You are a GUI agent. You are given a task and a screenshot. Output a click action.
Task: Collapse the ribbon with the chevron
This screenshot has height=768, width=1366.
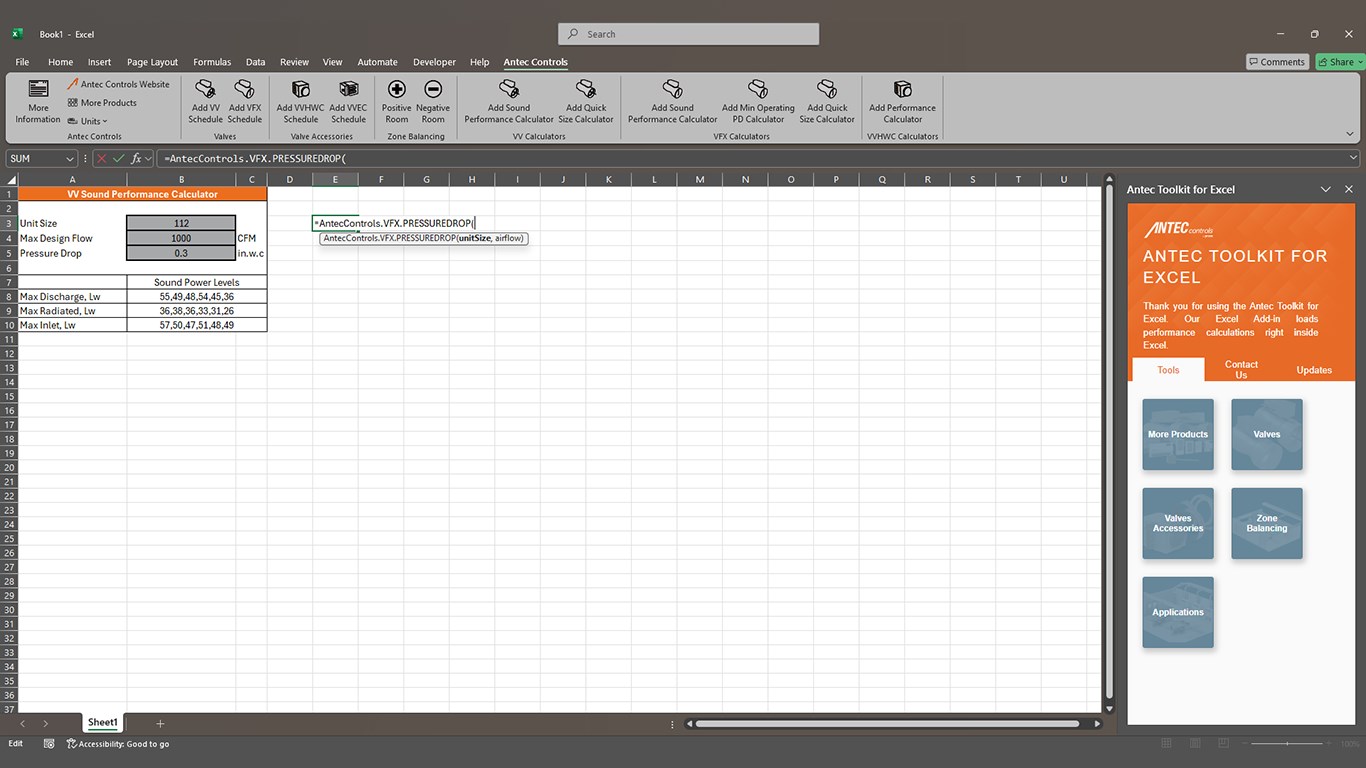pyautogui.click(x=1351, y=134)
